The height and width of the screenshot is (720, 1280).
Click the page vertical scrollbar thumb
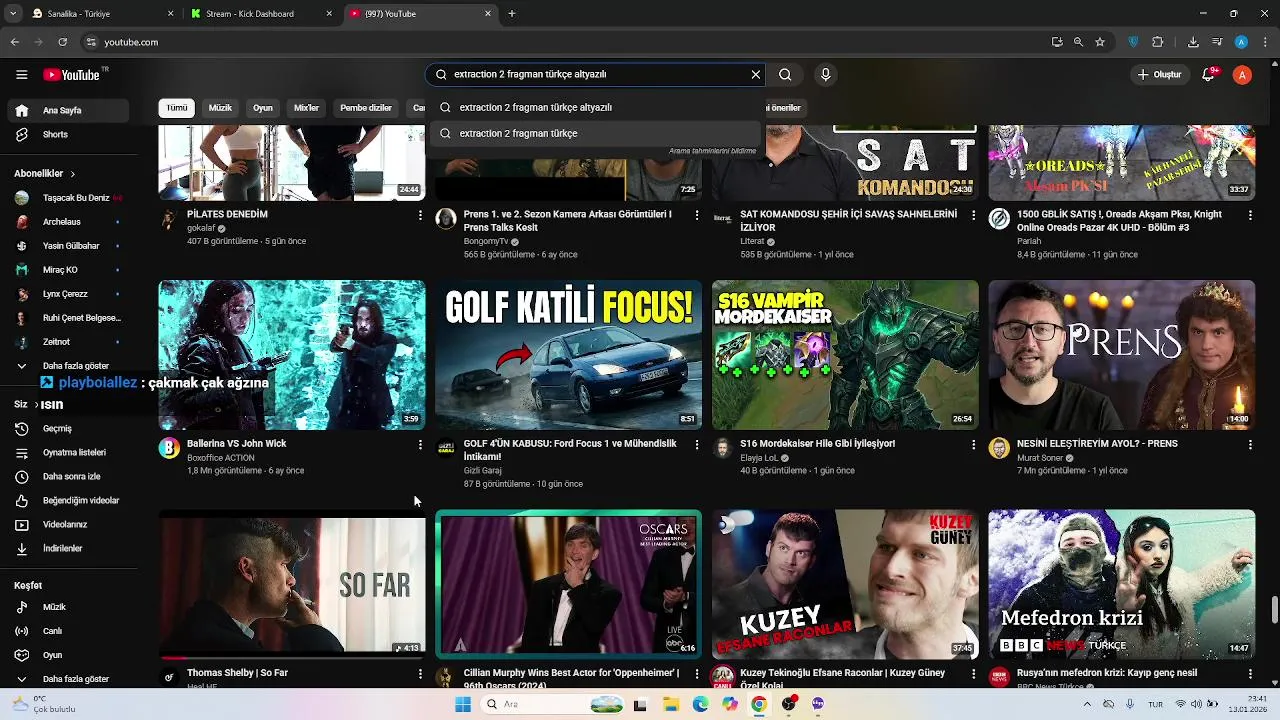(x=1274, y=609)
